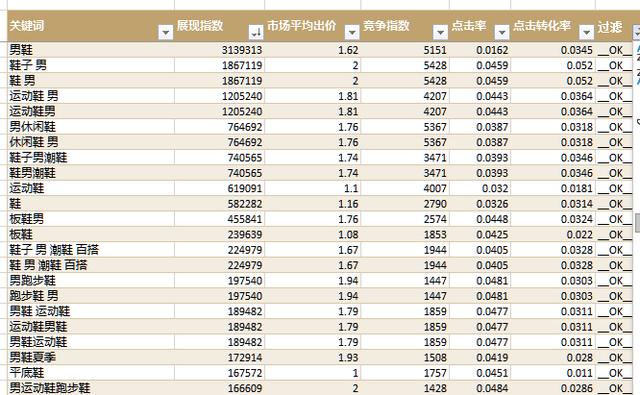640x395 pixels.
Task: Select the 男休闲鞋 keyword cell
Action: point(91,126)
